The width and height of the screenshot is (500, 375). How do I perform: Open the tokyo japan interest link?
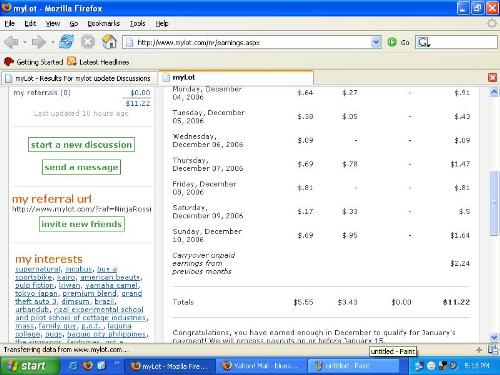37,294
